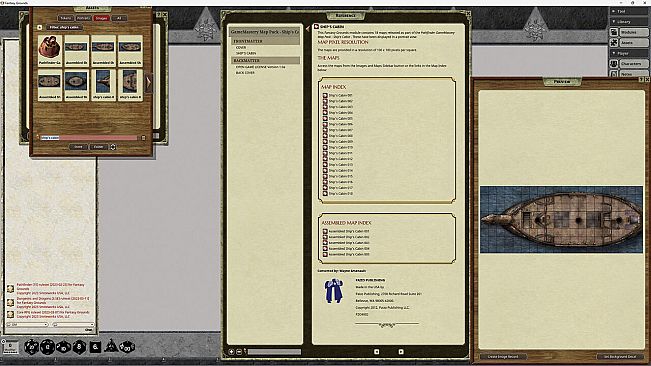Click the Folder button in Assets

click(x=98, y=147)
